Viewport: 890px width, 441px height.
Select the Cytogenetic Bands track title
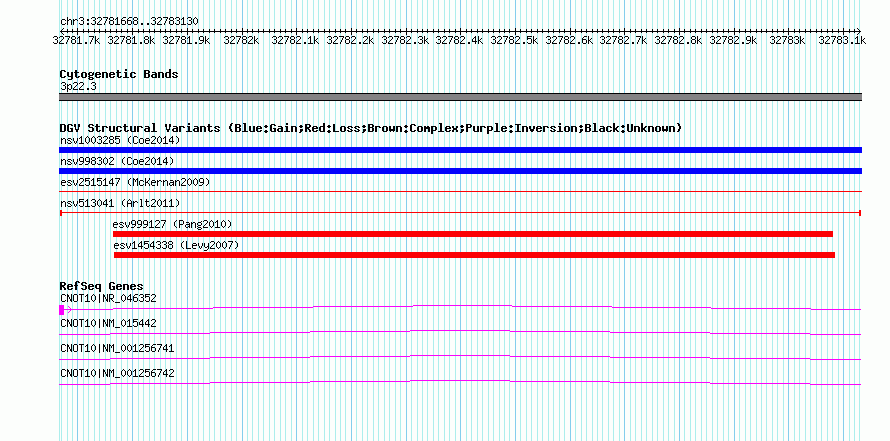point(119,74)
